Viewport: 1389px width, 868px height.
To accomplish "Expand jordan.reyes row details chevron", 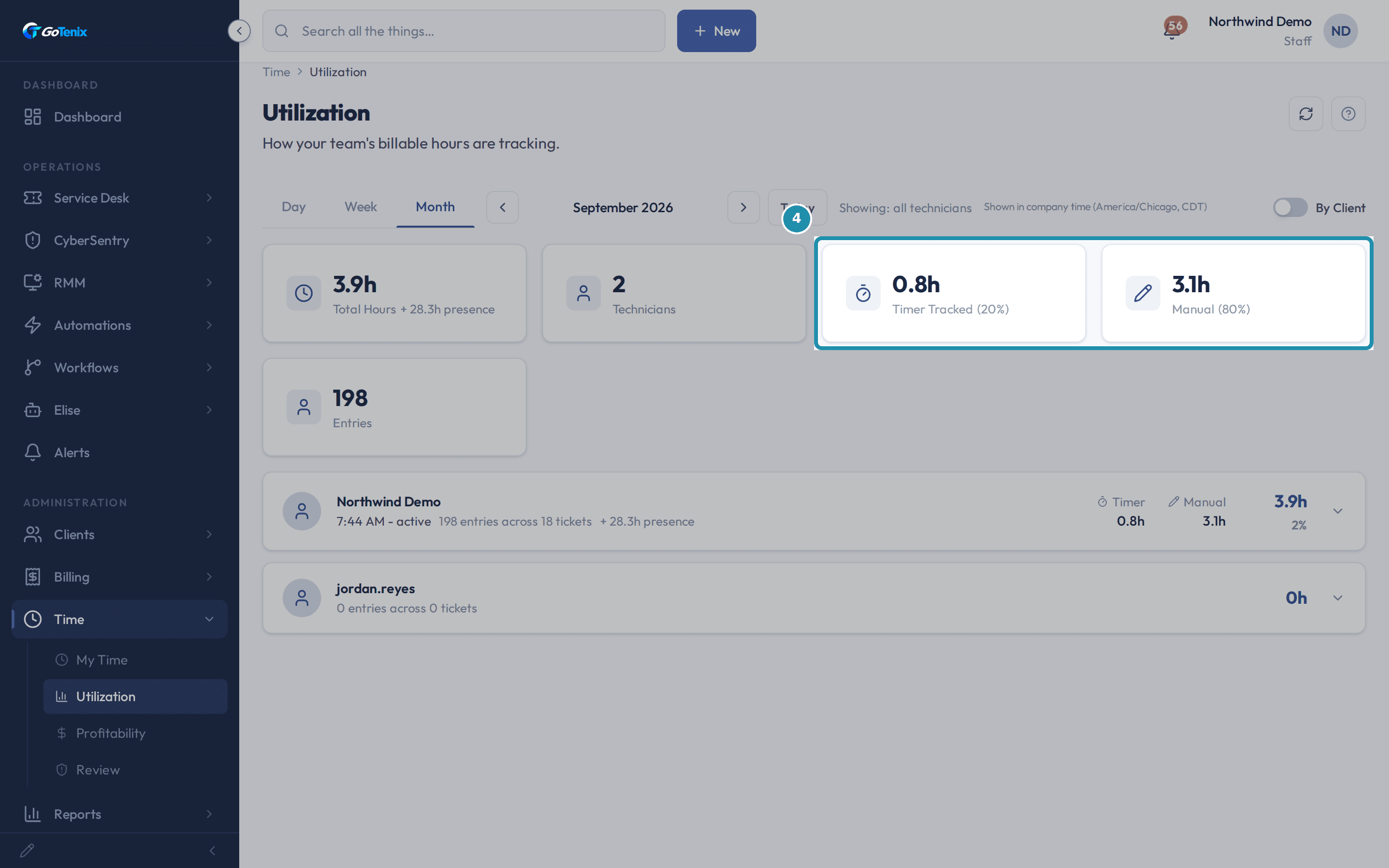I will pyautogui.click(x=1337, y=597).
